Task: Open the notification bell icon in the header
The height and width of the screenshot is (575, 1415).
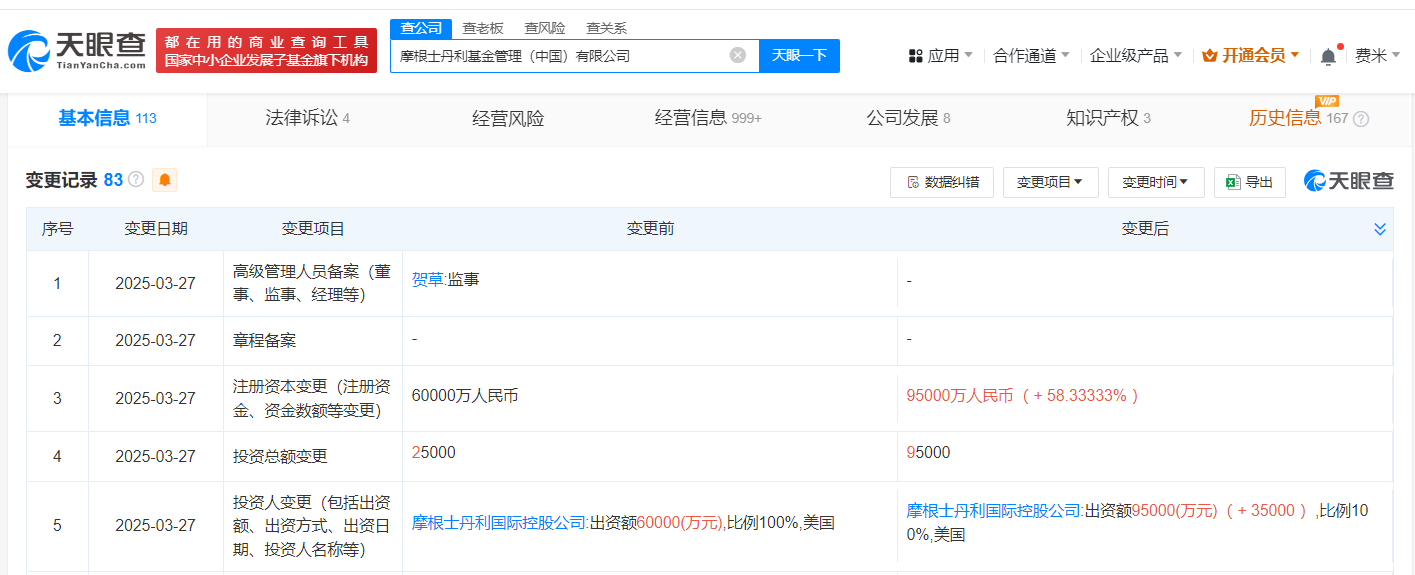Action: point(1328,56)
